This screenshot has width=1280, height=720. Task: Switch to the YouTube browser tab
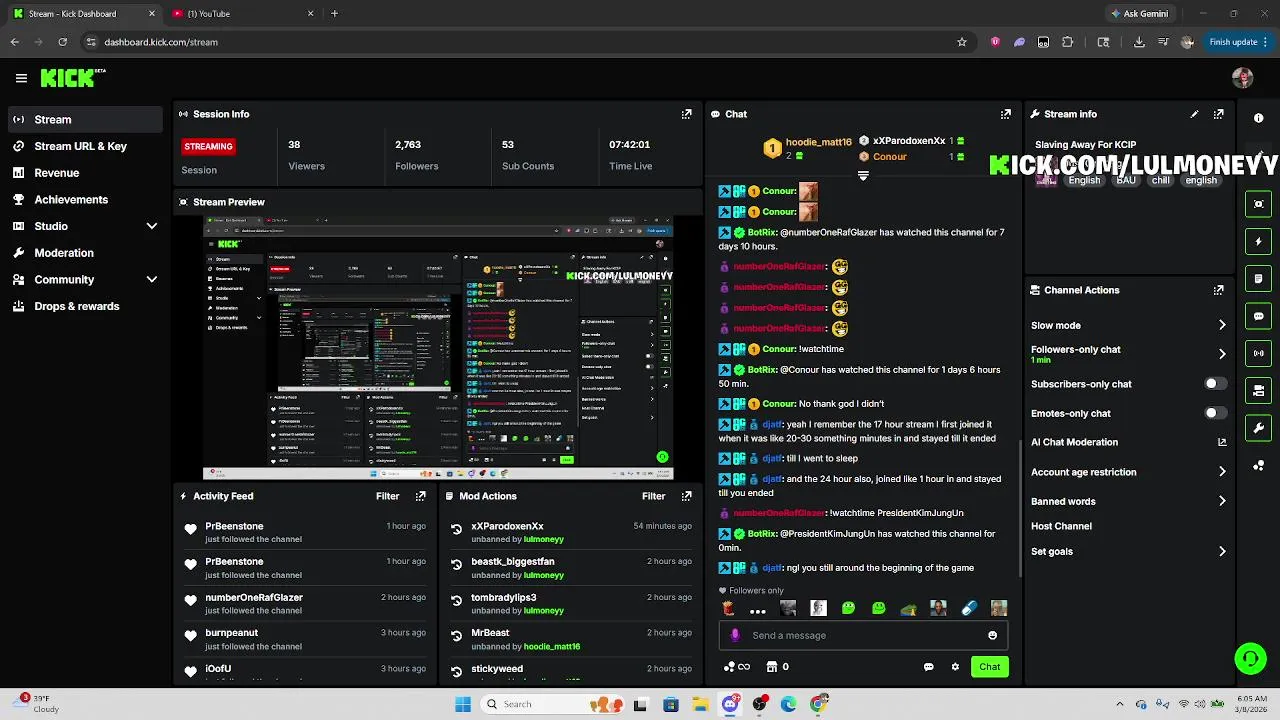[x=243, y=14]
